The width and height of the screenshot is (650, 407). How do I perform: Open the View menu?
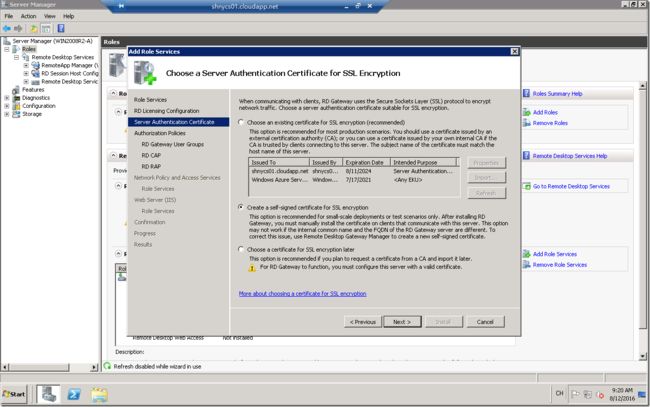tap(50, 16)
